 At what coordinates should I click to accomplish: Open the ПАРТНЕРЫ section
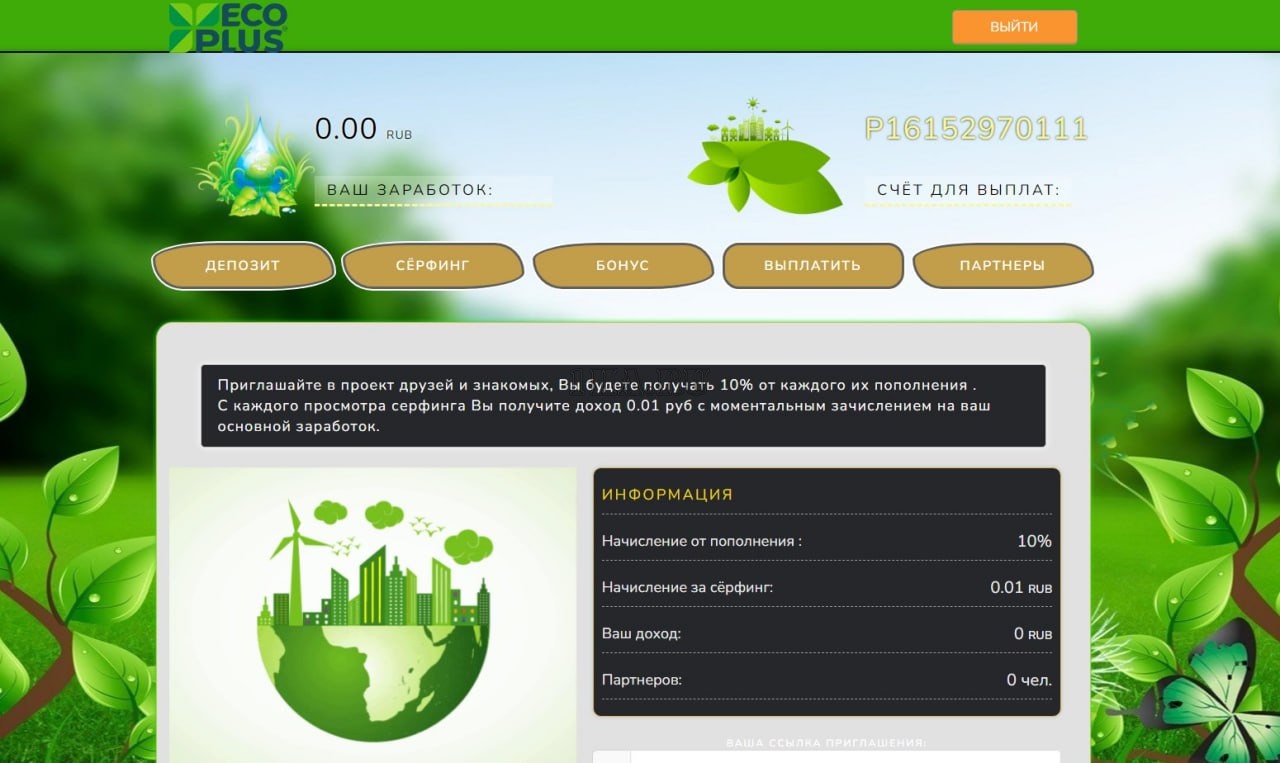pos(1003,265)
